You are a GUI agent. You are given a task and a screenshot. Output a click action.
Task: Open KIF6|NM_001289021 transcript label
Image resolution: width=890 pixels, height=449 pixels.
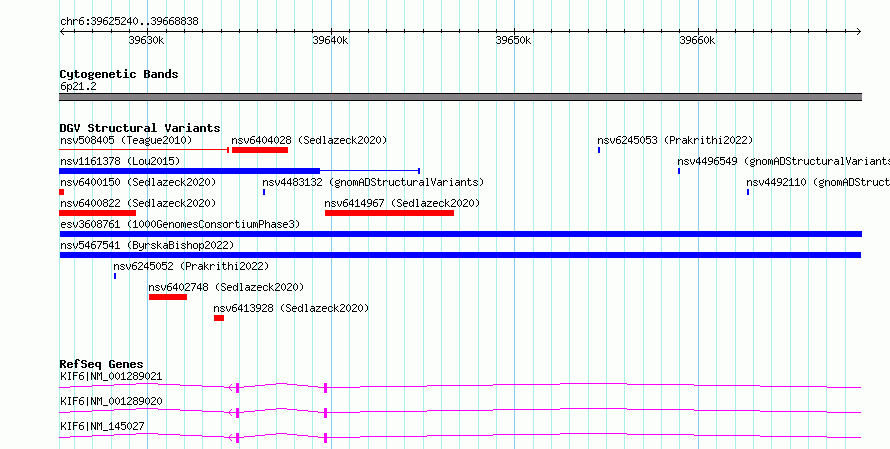click(111, 376)
